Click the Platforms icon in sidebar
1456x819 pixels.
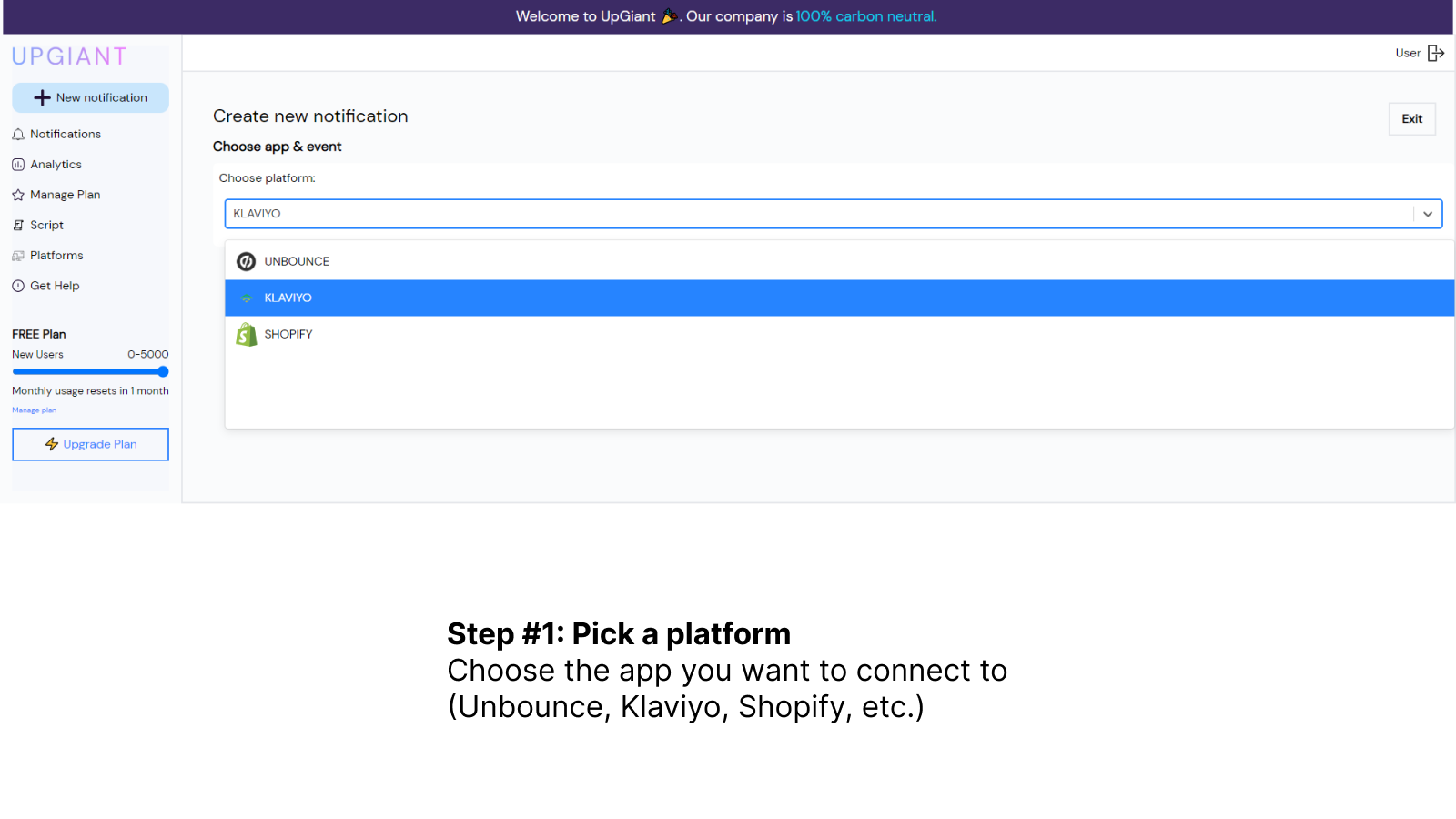[18, 256]
